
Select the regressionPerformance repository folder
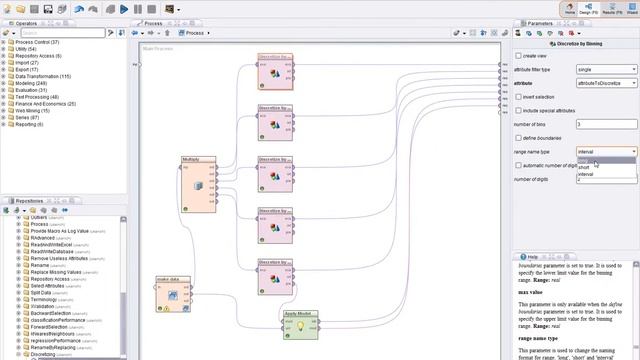tap(56, 341)
